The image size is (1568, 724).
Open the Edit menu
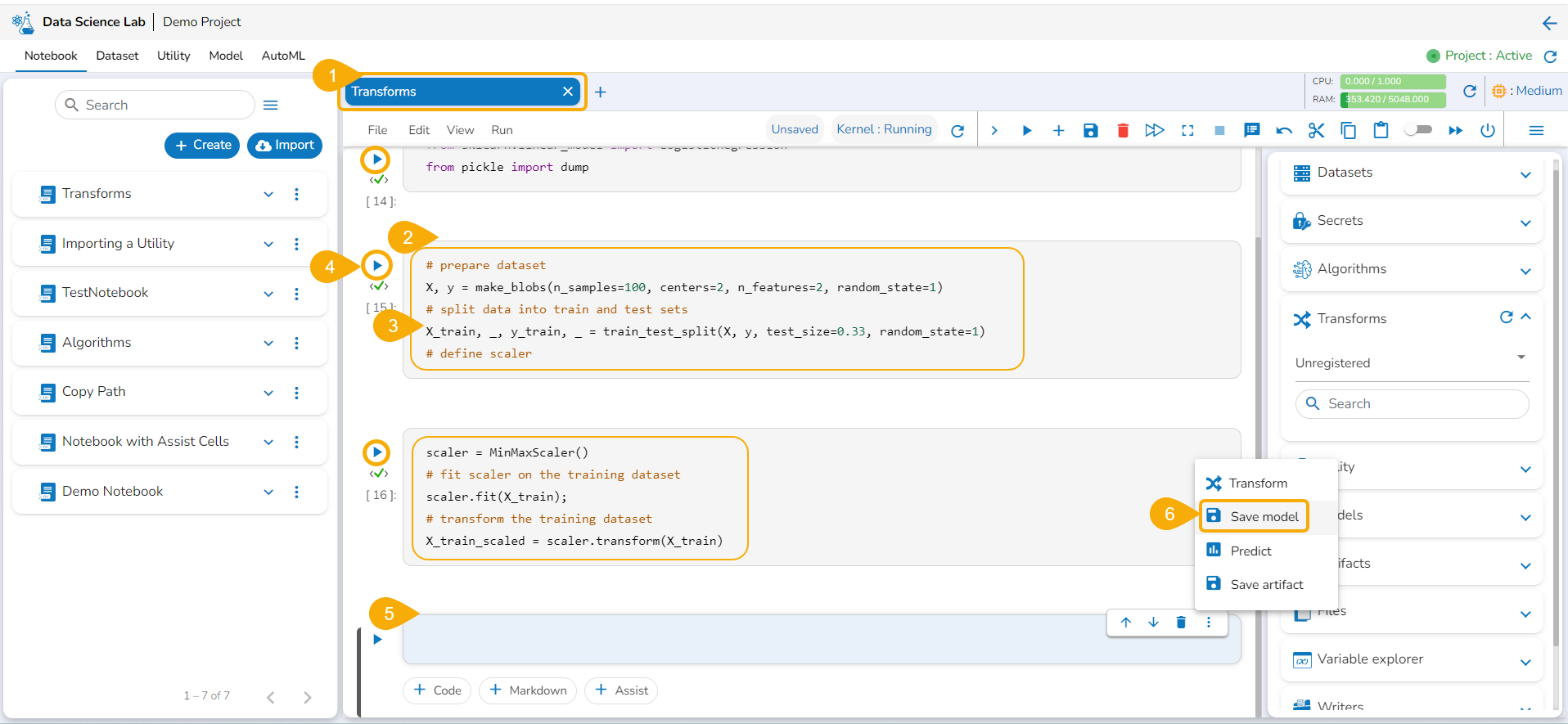(x=419, y=130)
